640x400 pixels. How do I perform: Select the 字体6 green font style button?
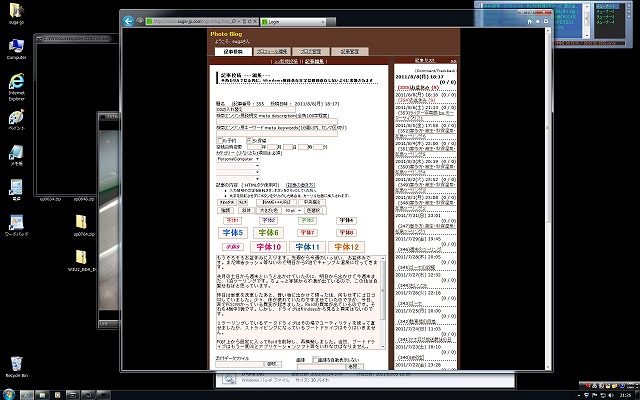coord(268,233)
